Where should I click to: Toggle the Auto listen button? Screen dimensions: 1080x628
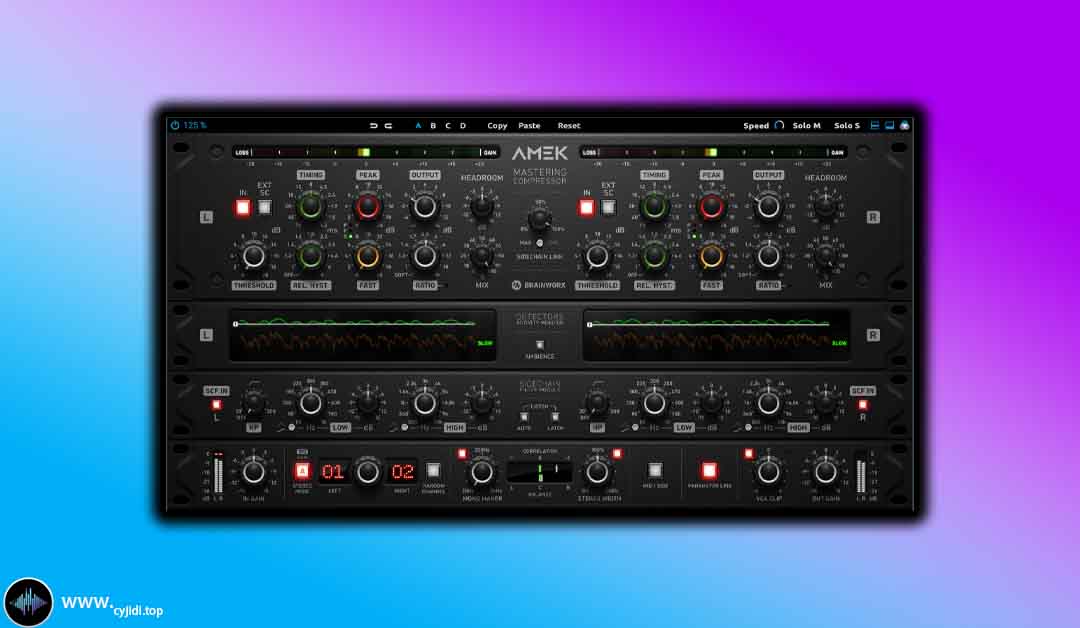(x=524, y=417)
